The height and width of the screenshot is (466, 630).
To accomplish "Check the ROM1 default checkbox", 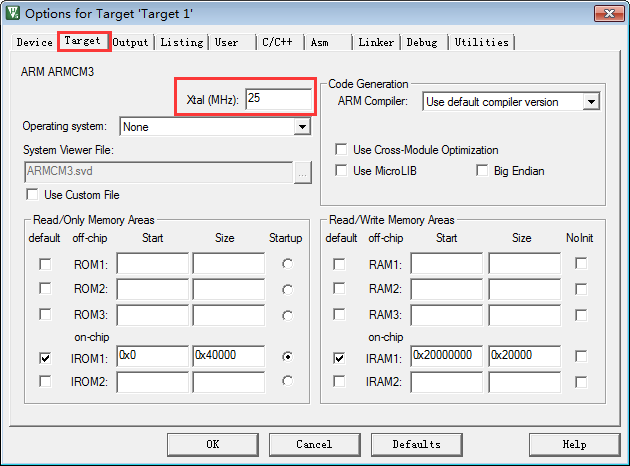I will point(45,264).
